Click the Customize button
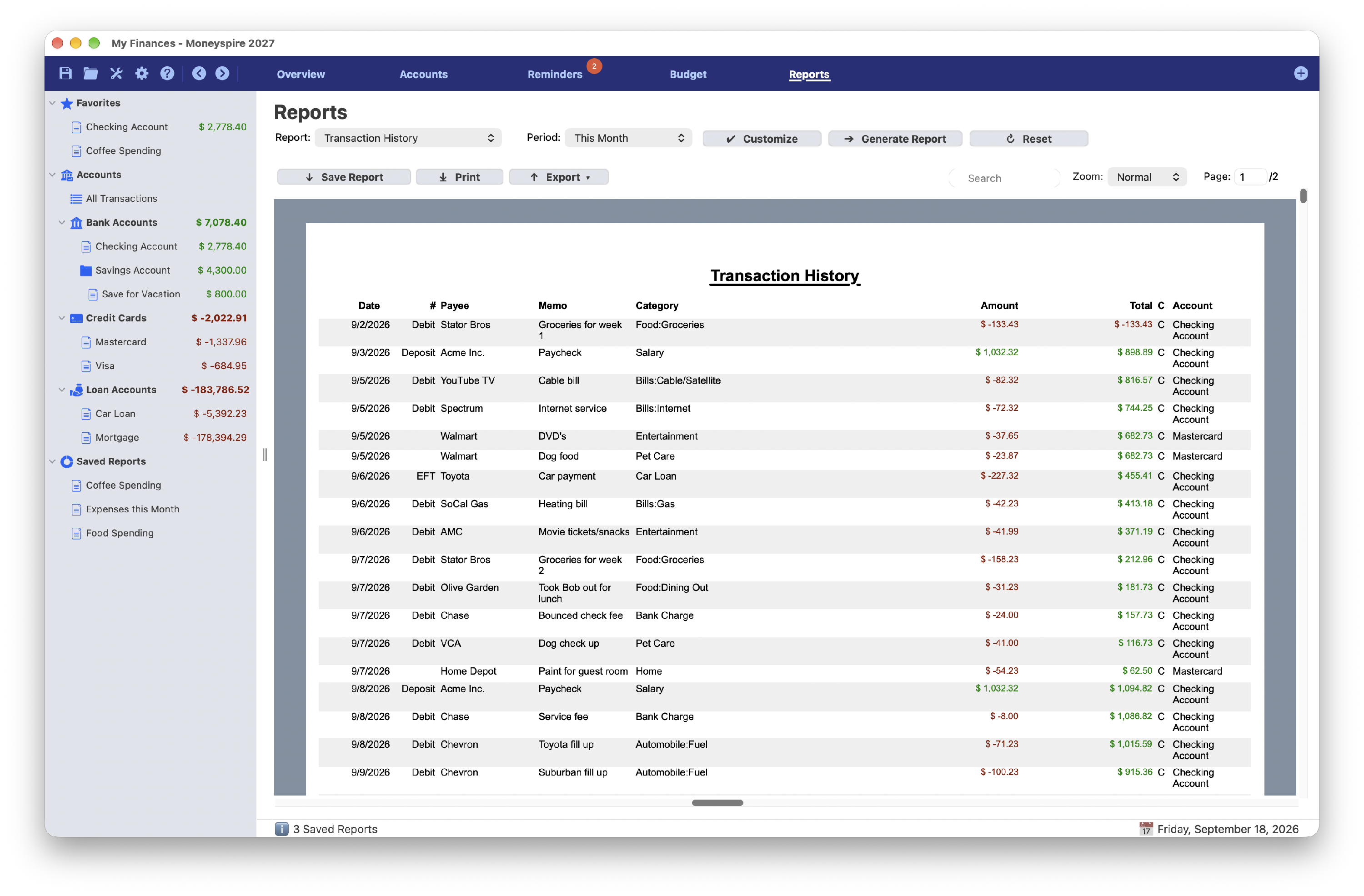This screenshot has height=896, width=1364. click(762, 139)
